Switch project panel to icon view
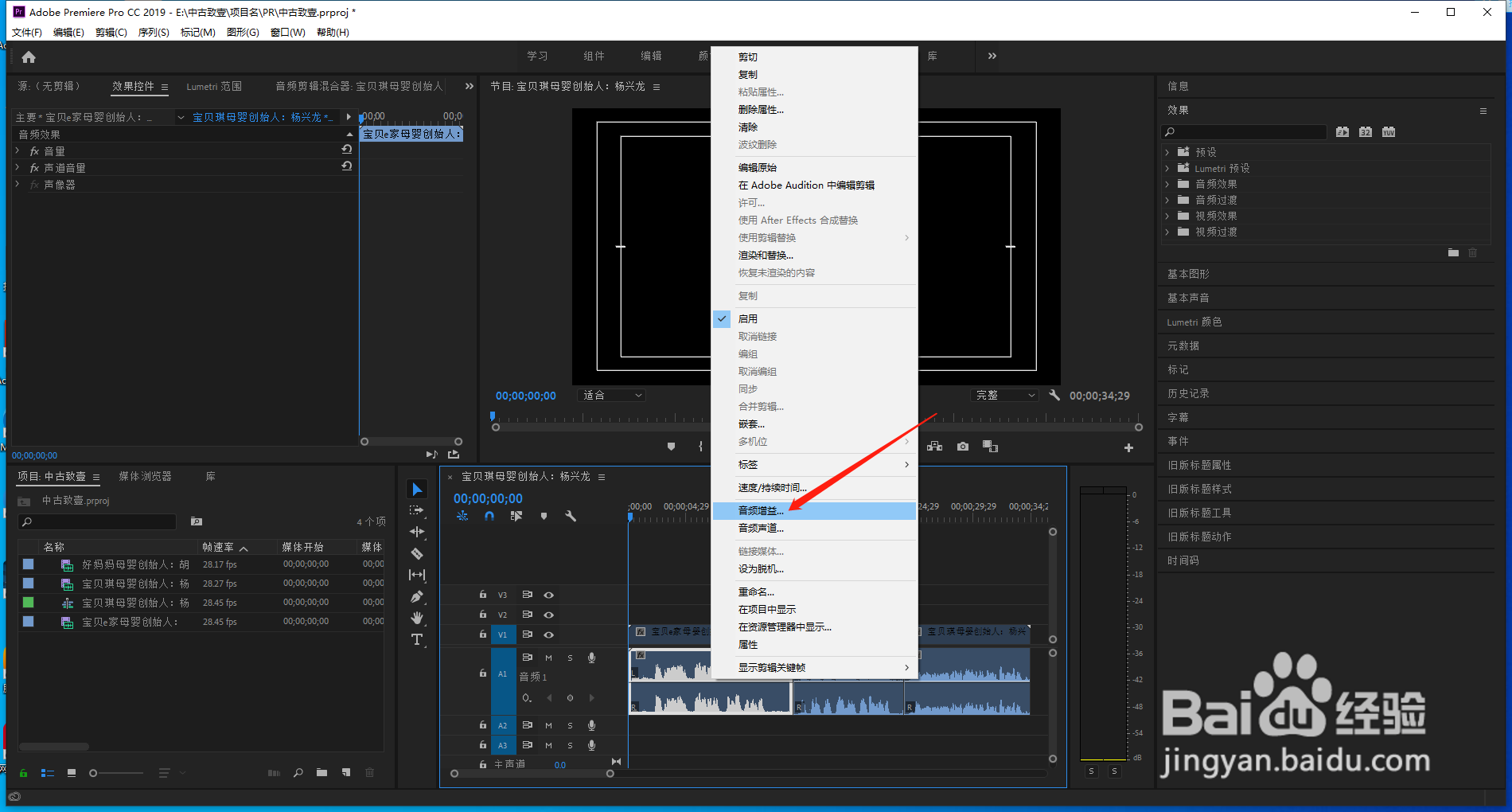This screenshot has height=812, width=1512. point(72,772)
